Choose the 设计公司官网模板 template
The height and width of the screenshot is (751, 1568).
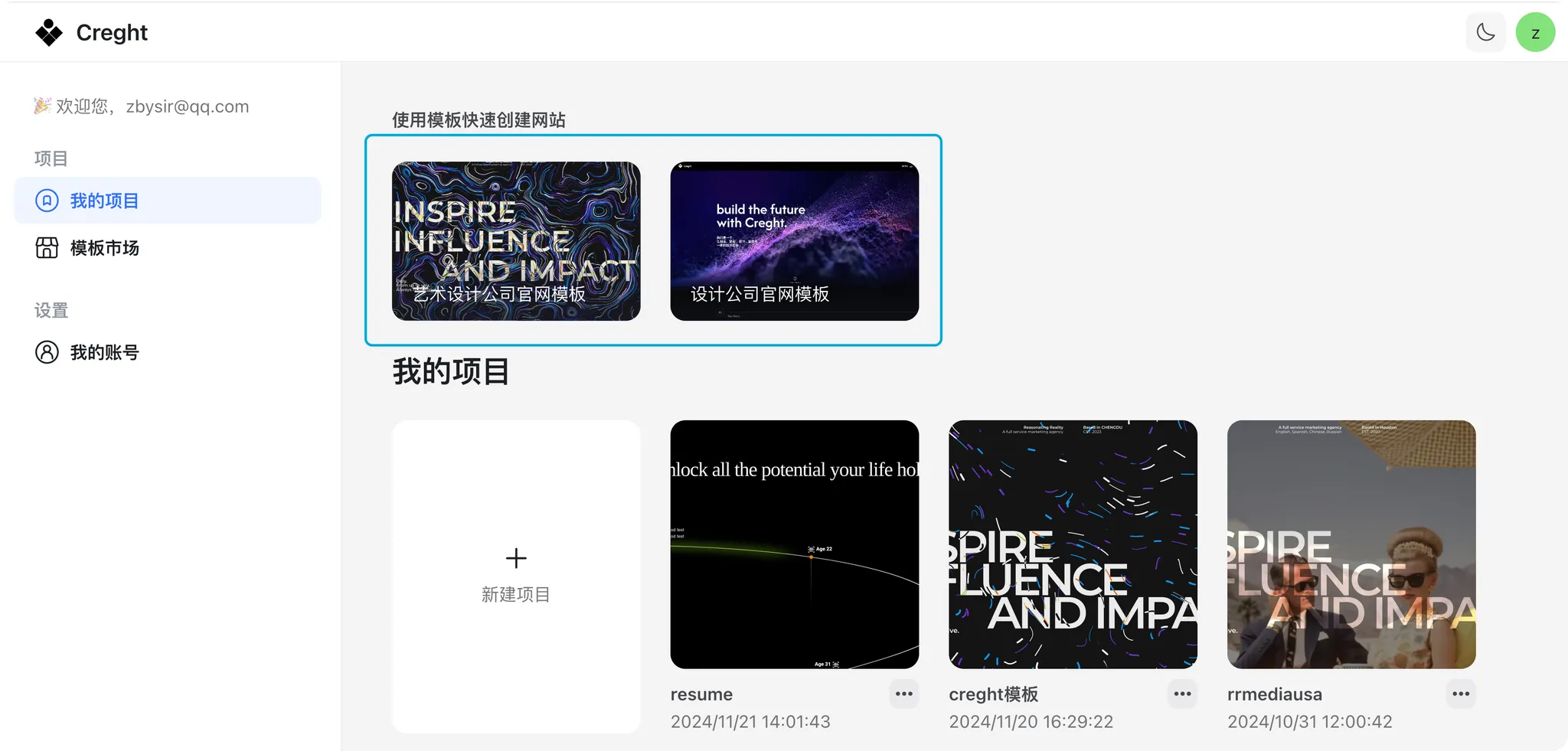(x=795, y=241)
